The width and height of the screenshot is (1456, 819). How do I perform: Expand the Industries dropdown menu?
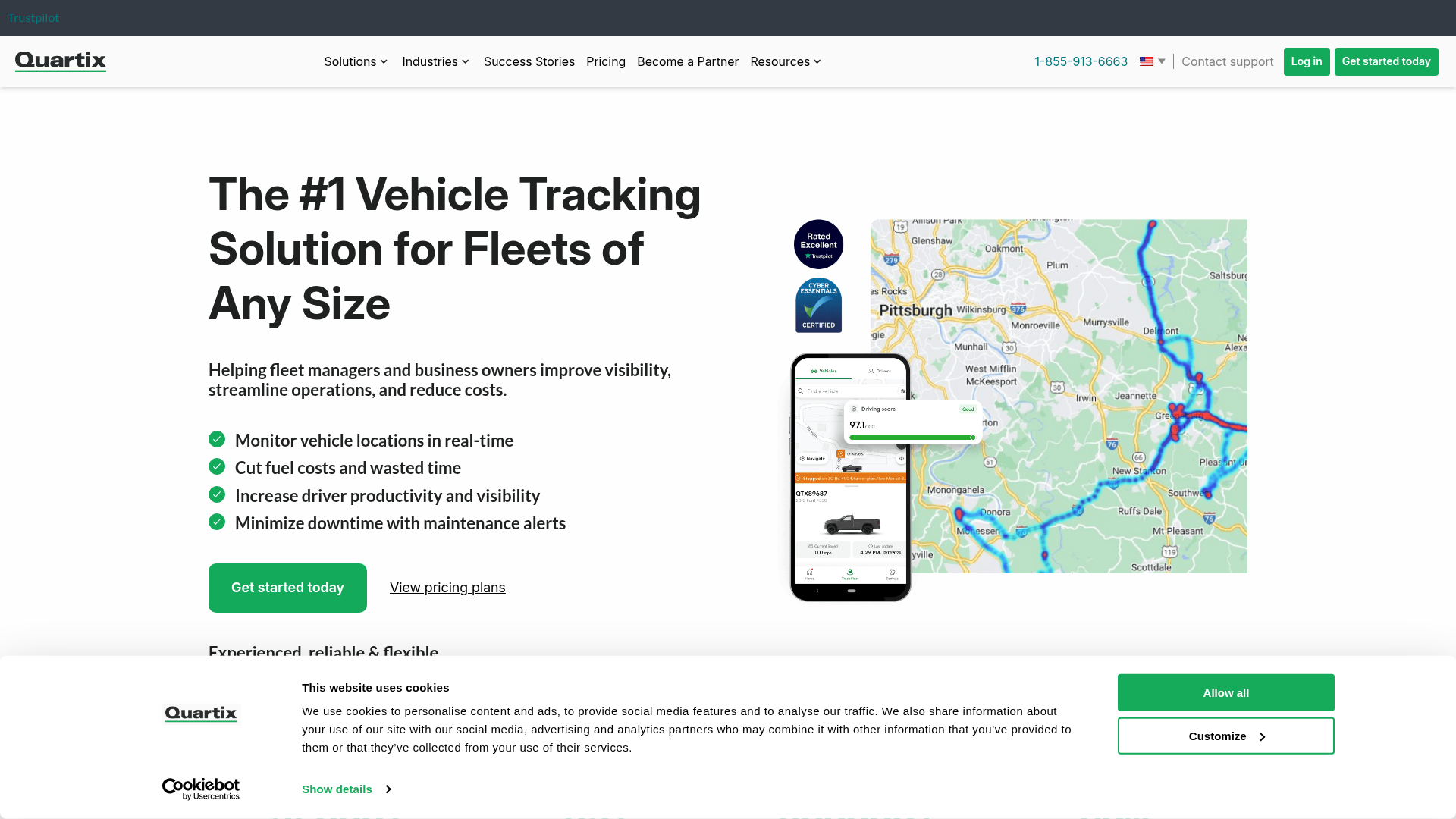(435, 61)
